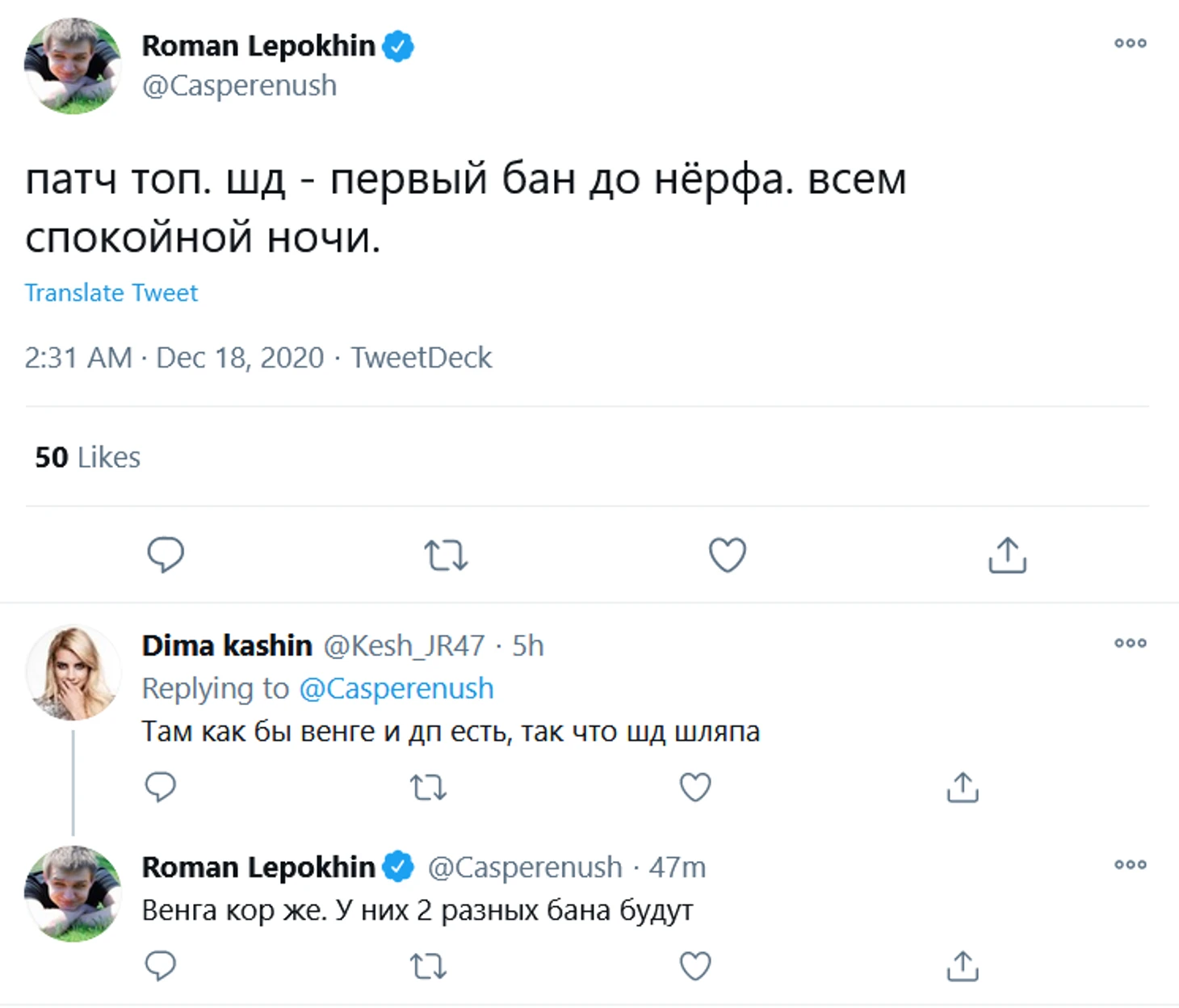Like the main tweet by Casperenush
The image size is (1179, 1008).
[x=727, y=555]
